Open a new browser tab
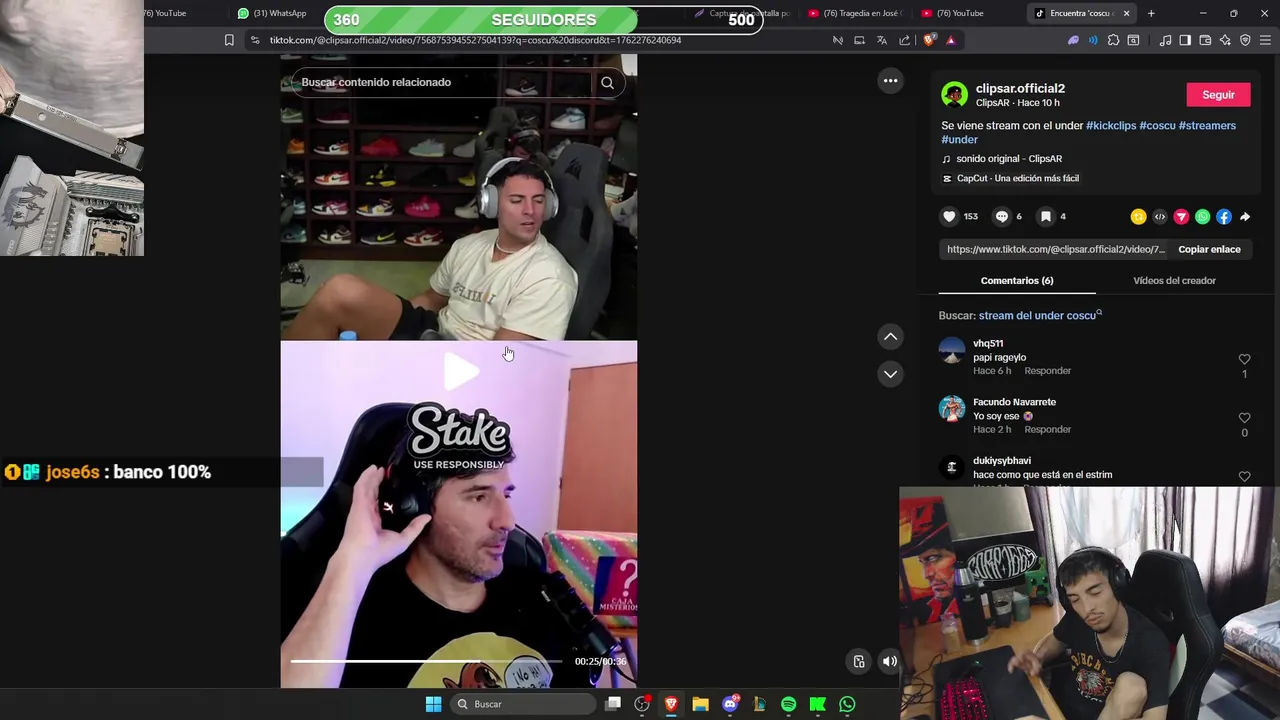Screen dimensions: 1280x720 click(x=1151, y=13)
